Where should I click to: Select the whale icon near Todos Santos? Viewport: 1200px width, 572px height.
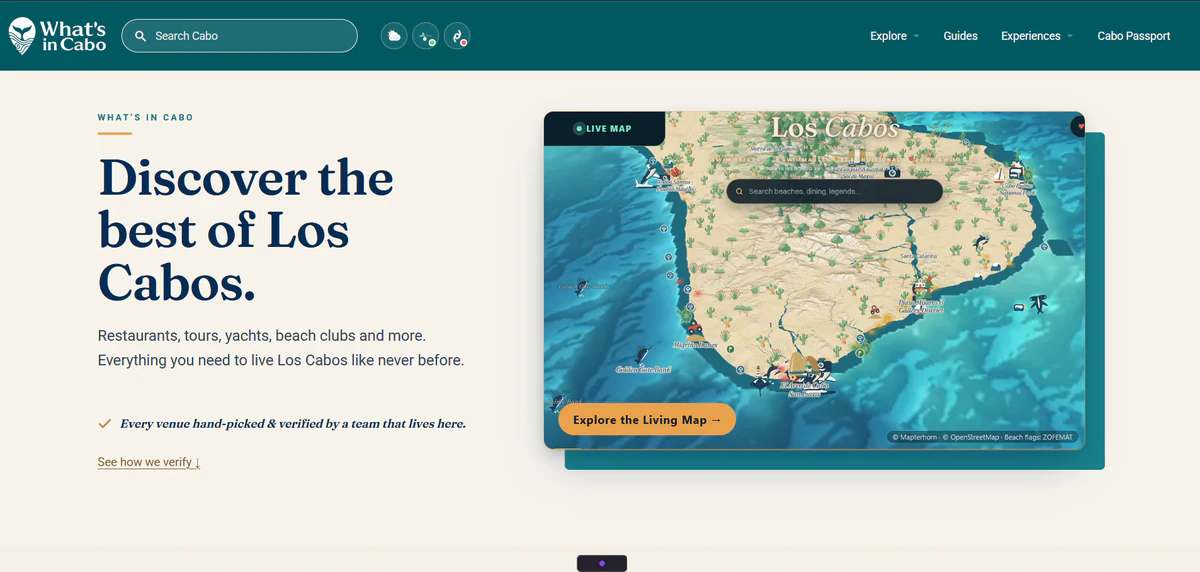pos(647,174)
